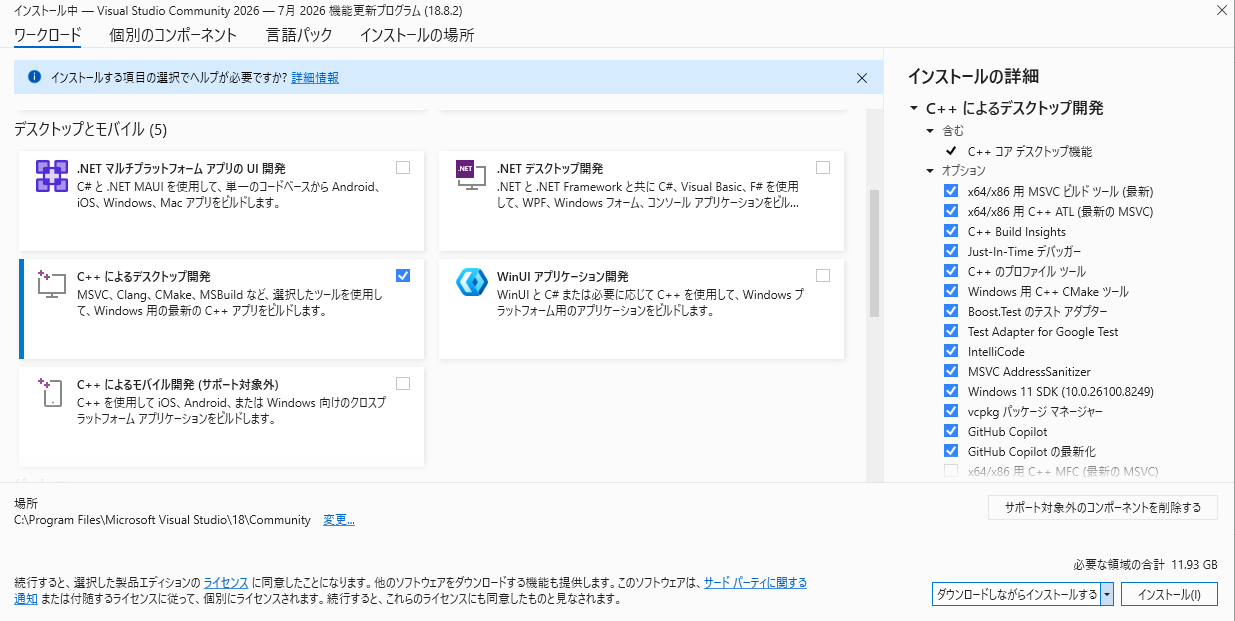Click the blue info icon in help banner
Viewport: 1235px width, 621px height.
click(x=34, y=77)
